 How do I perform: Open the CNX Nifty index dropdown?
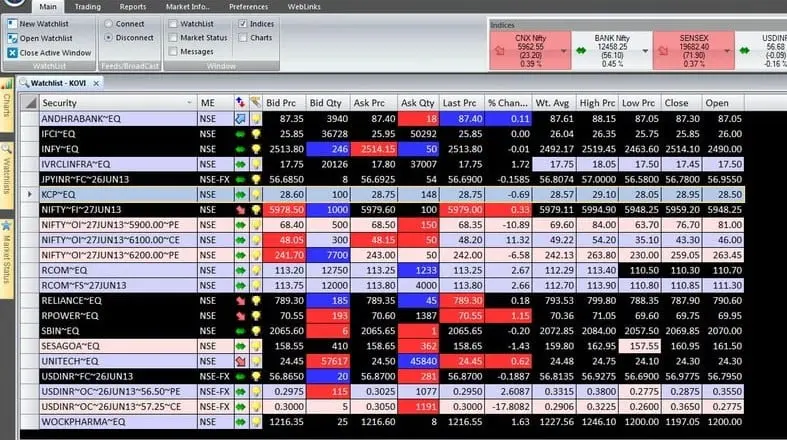564,51
